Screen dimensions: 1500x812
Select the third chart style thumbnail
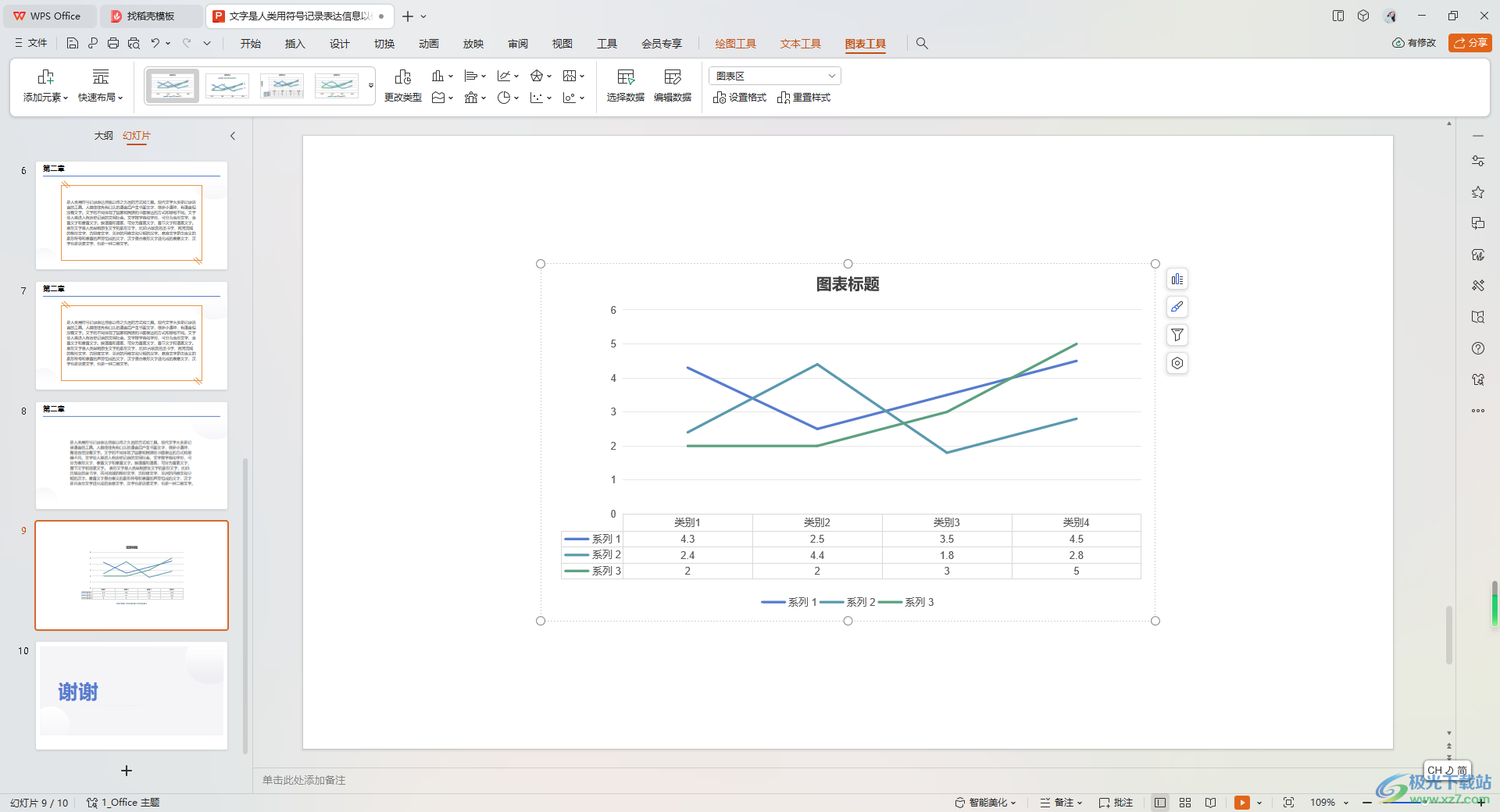(282, 86)
